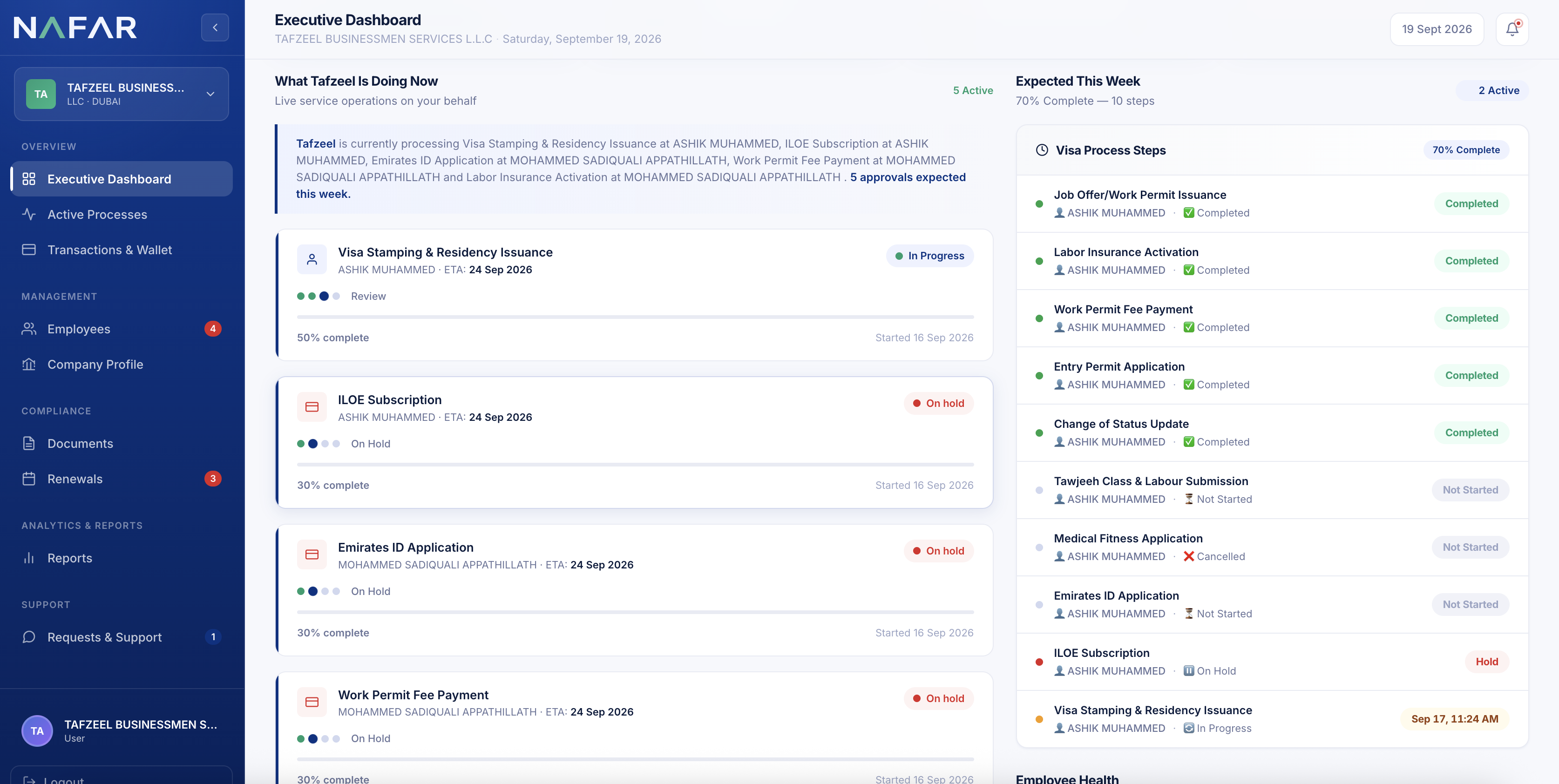Click the Requests & Support badge showing 1

[x=213, y=637]
